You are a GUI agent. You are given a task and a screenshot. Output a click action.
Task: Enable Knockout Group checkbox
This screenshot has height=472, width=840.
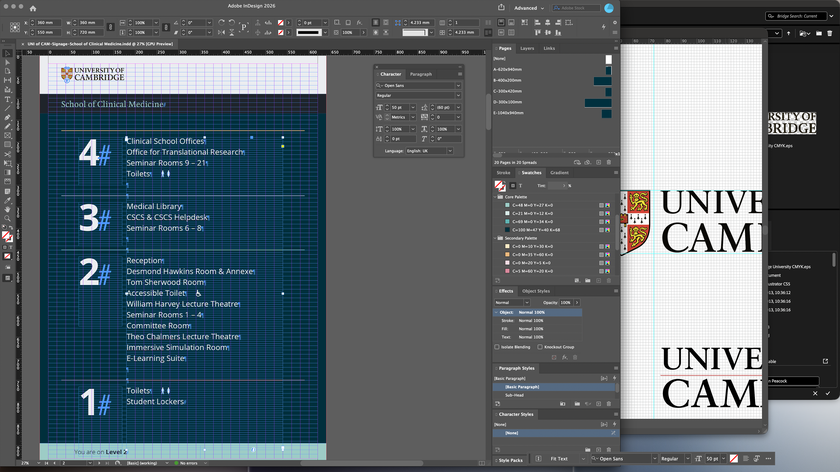[540, 347]
